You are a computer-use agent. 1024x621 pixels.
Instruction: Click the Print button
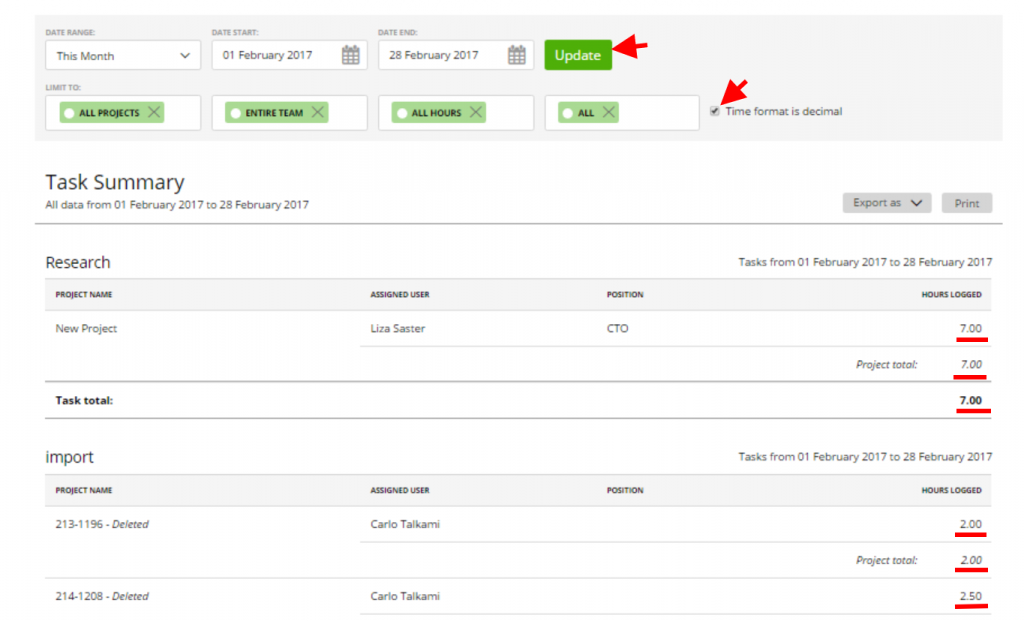pos(966,202)
